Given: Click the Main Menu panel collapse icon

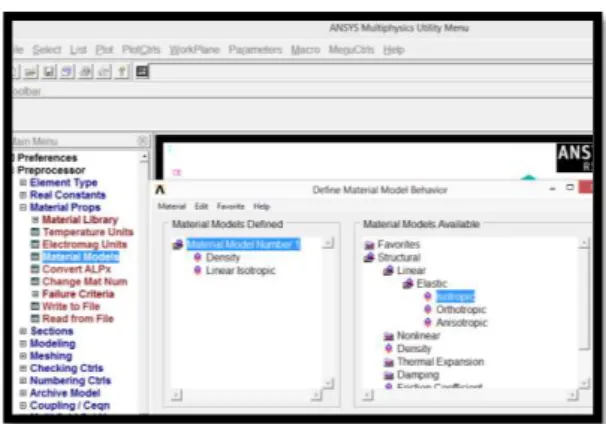Looking at the screenshot, I should [143, 141].
